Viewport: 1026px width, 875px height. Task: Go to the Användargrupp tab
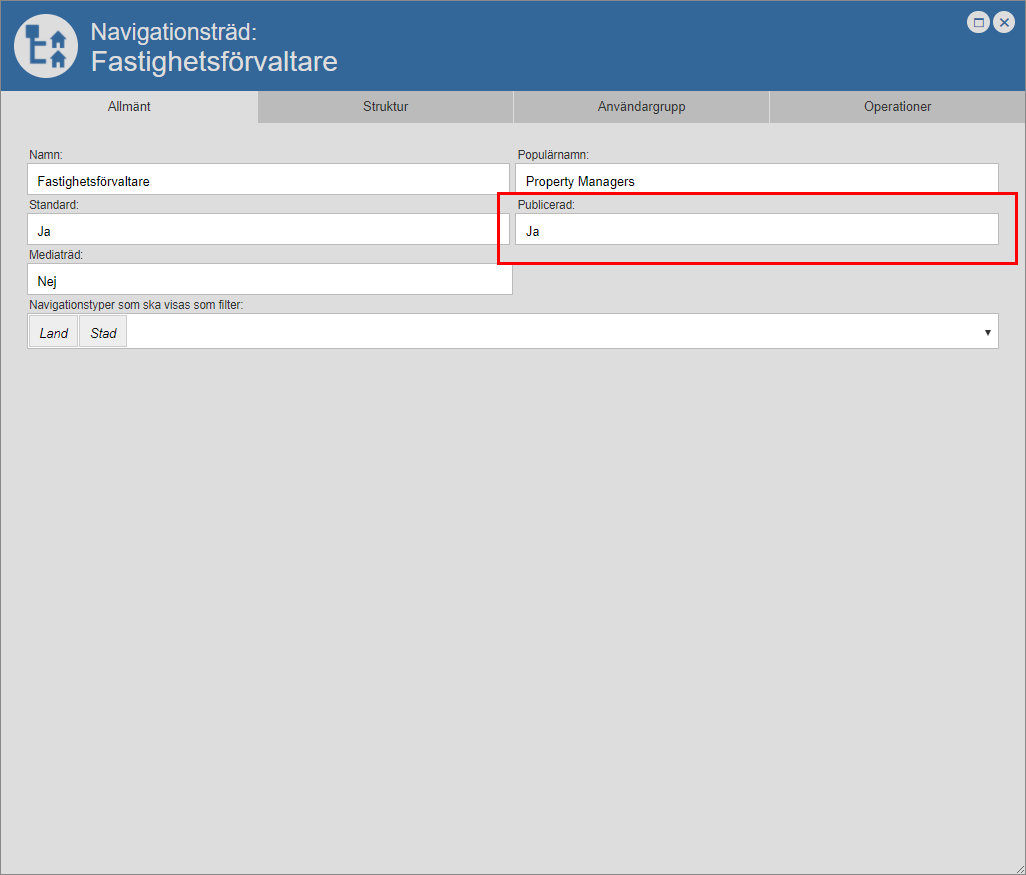(641, 107)
